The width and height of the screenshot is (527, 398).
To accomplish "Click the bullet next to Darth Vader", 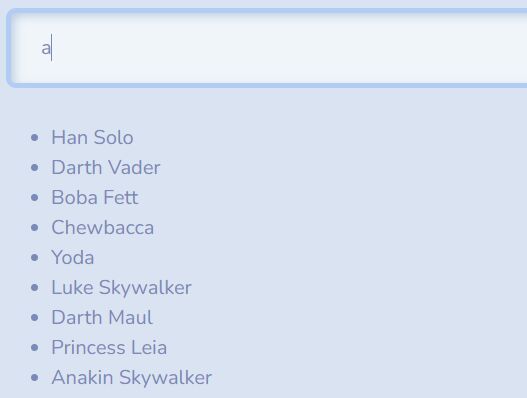I will [34, 167].
